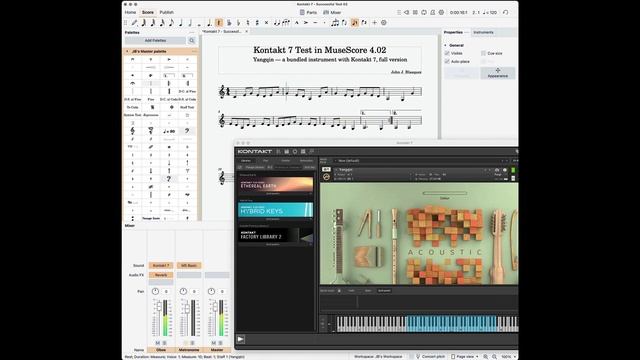Select the Kontakt Factory Library 2
Image resolution: width=640 pixels, height=360 pixels.
click(276, 236)
